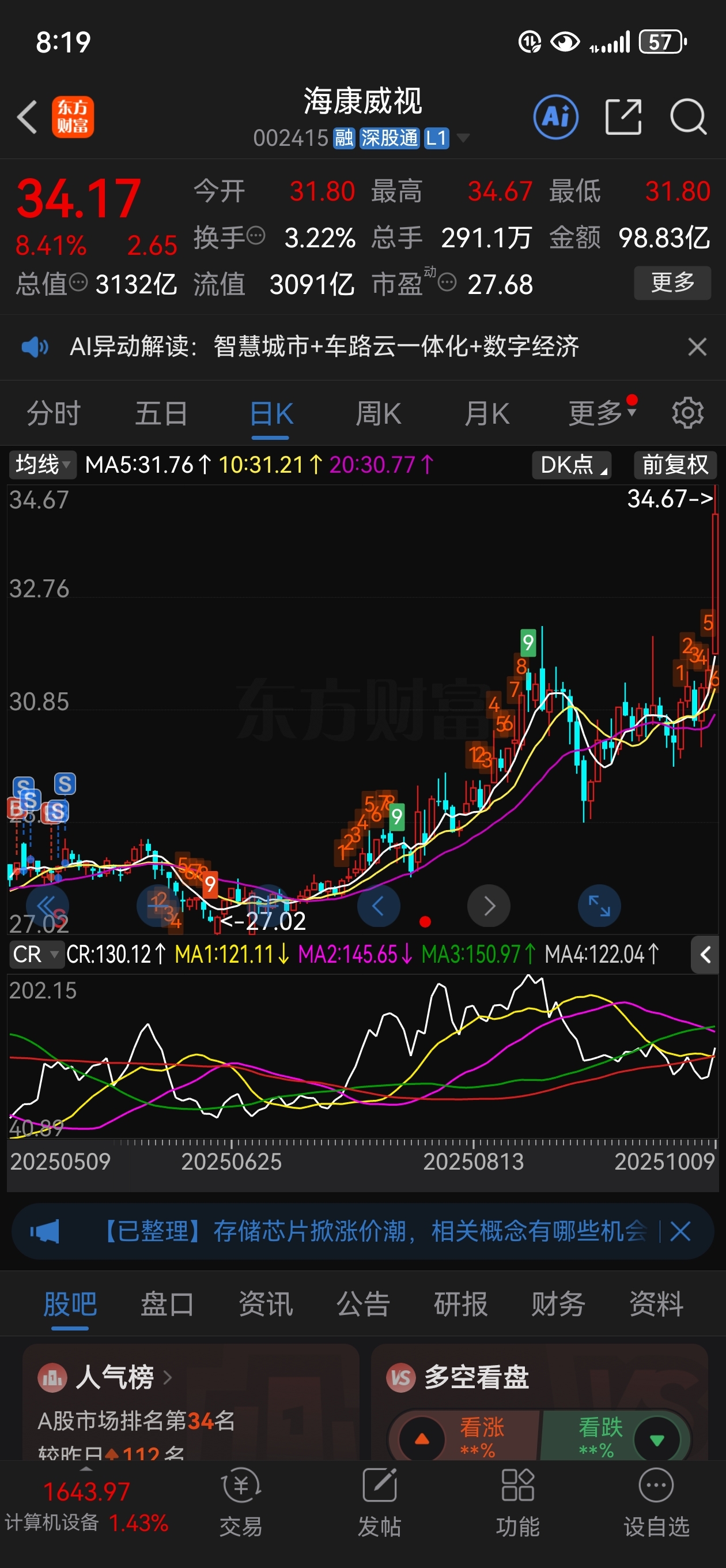Open the 交易 trade button

[x=241, y=1502]
